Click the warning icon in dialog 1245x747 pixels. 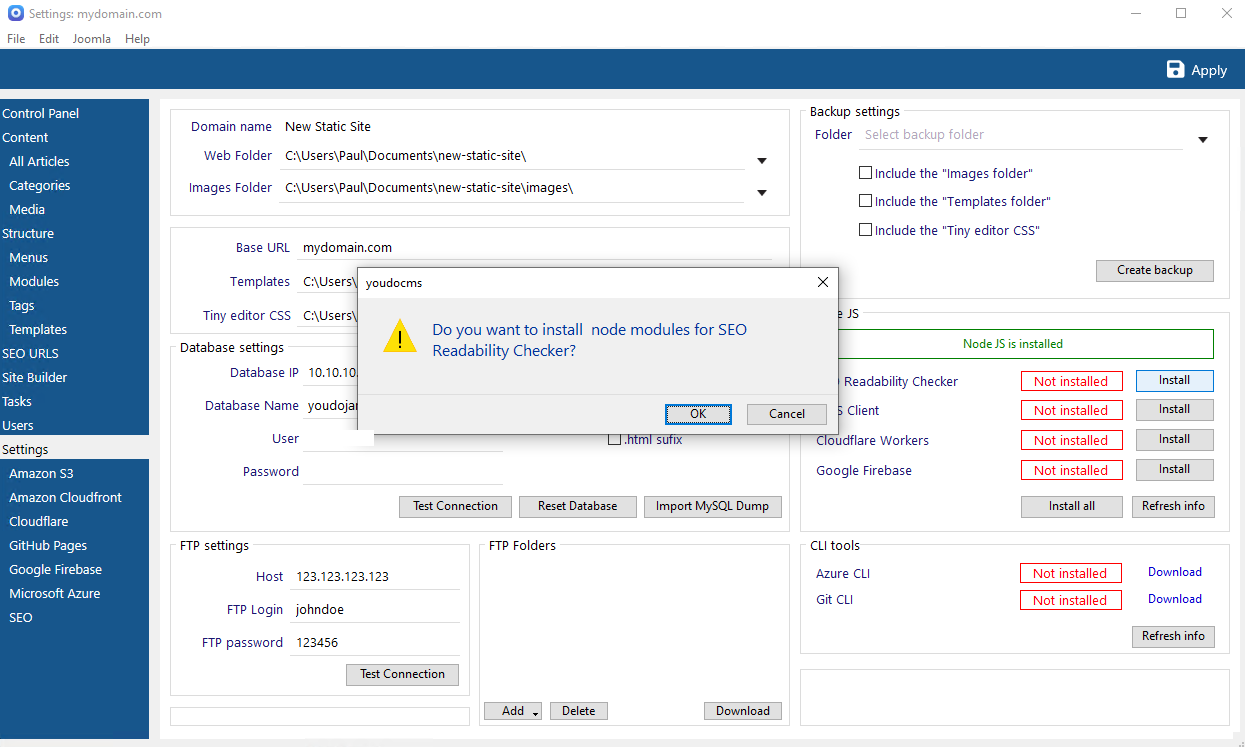(400, 337)
